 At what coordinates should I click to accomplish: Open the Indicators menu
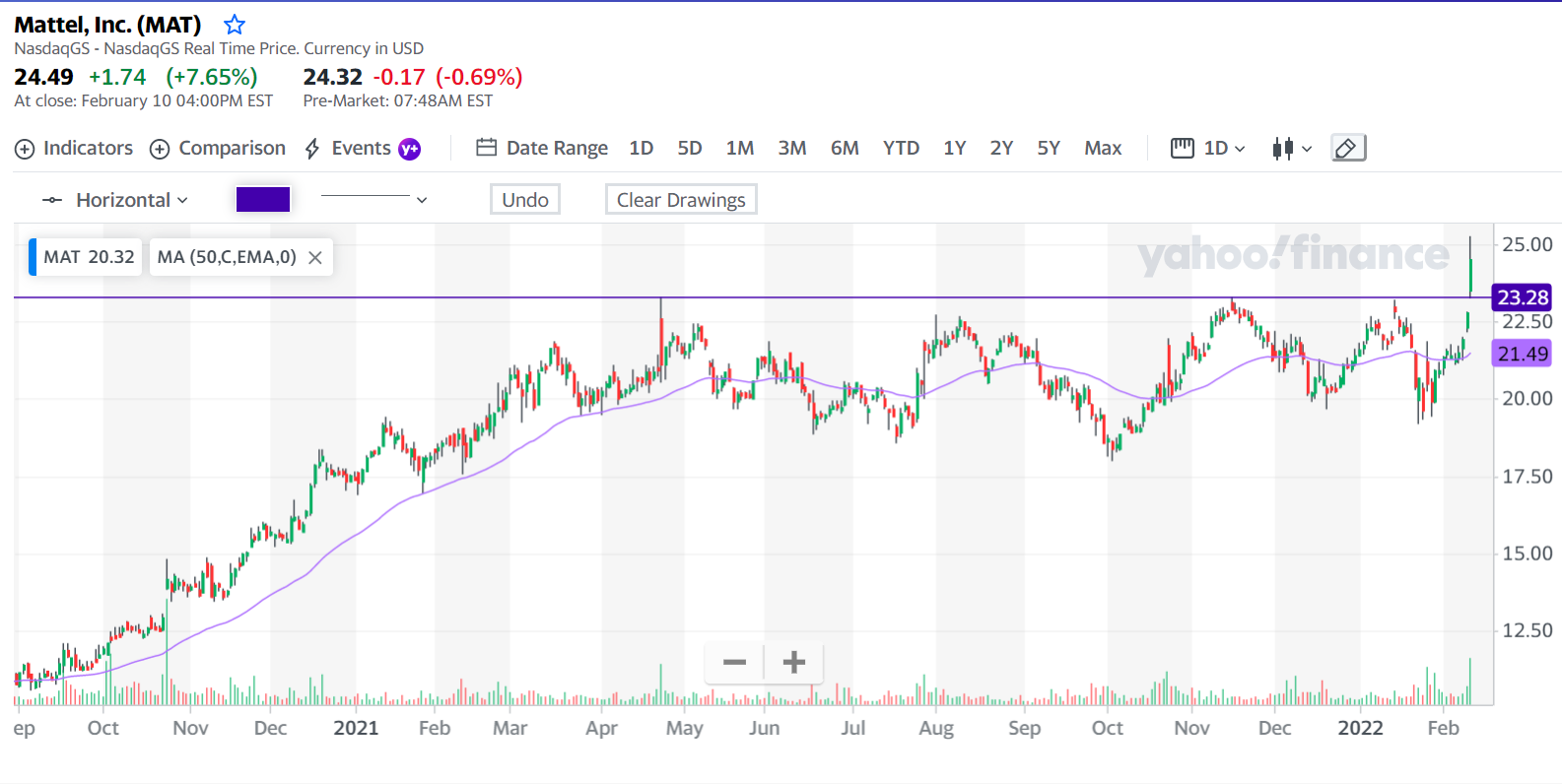tap(74, 148)
